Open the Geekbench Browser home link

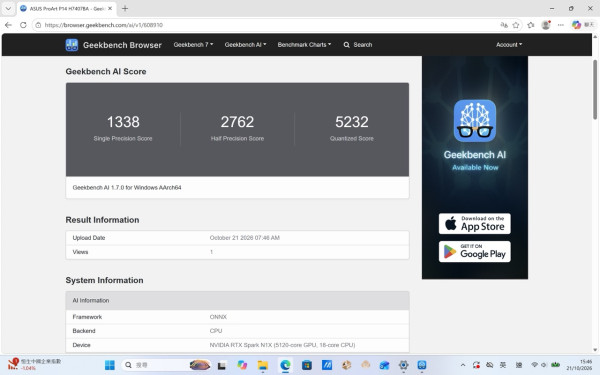click(x=122, y=45)
